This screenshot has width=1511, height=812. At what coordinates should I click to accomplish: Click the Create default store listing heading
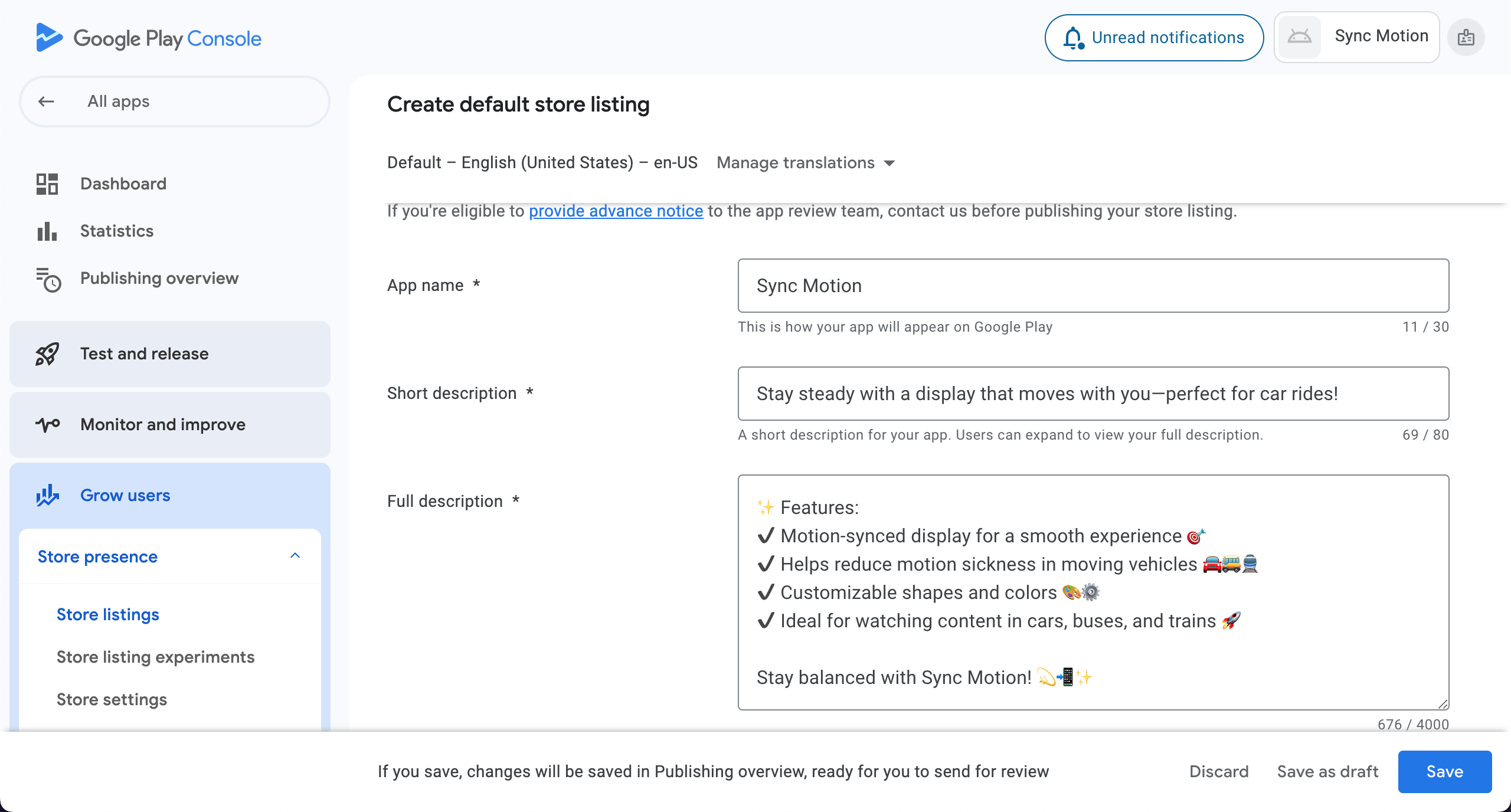518,104
